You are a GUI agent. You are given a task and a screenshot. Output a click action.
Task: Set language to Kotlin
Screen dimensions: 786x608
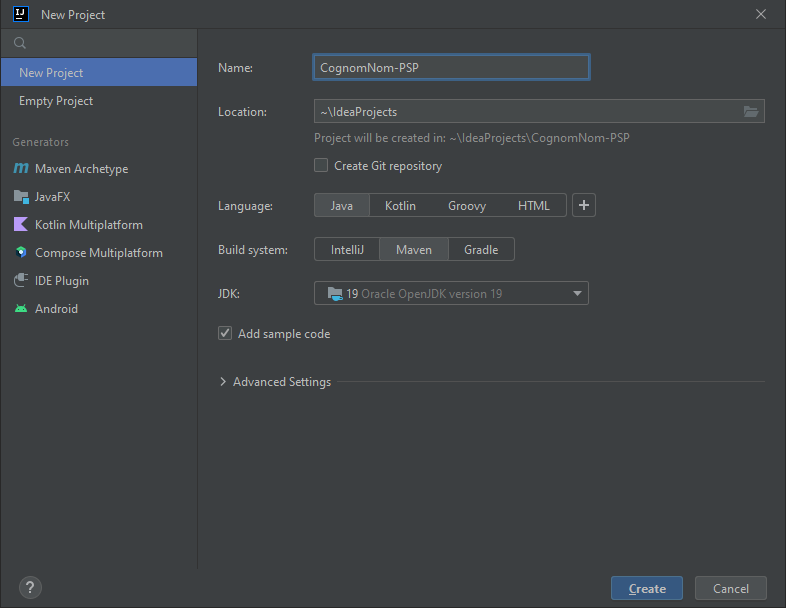pyautogui.click(x=400, y=206)
